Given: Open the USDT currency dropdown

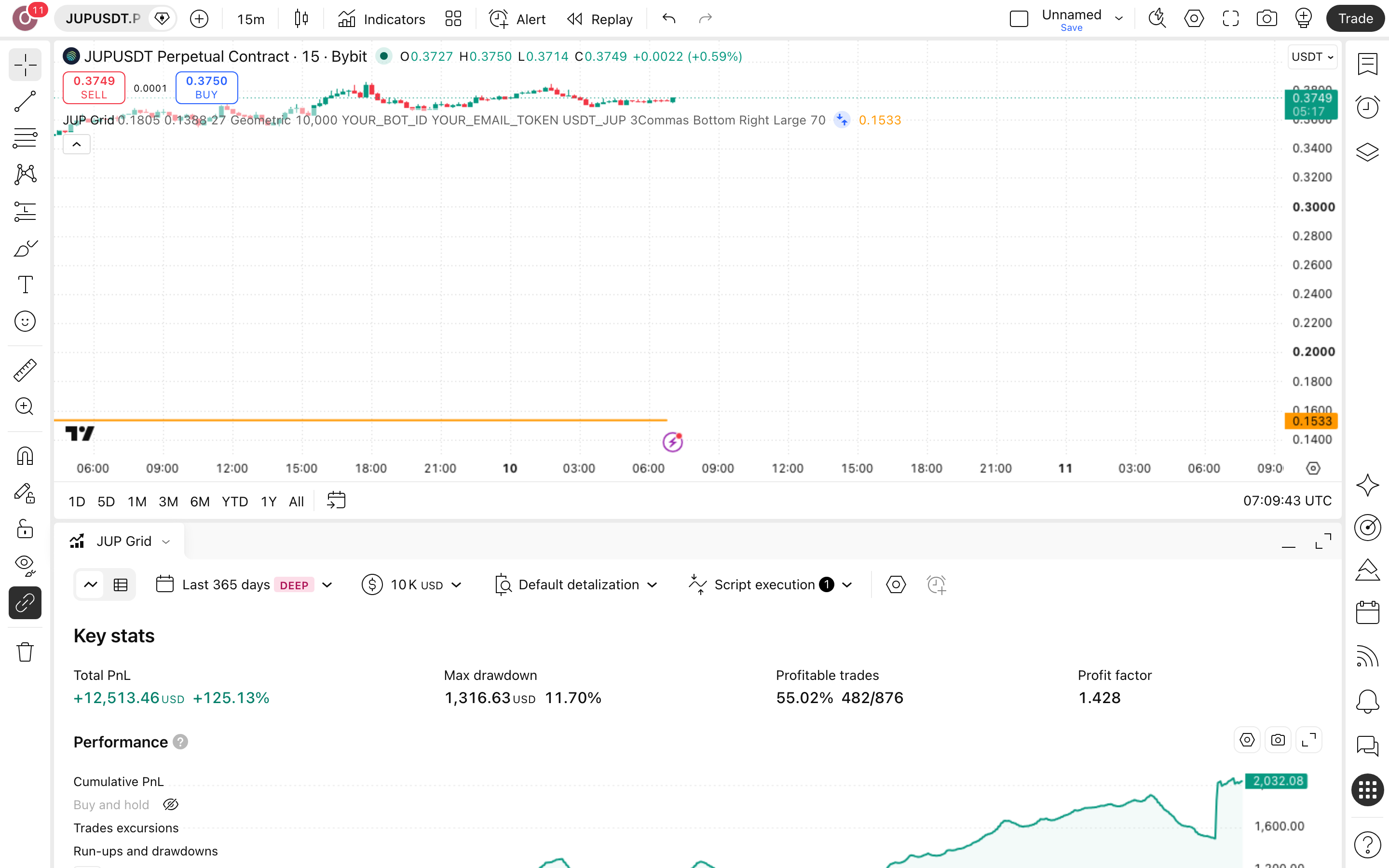Looking at the screenshot, I should click(1311, 57).
